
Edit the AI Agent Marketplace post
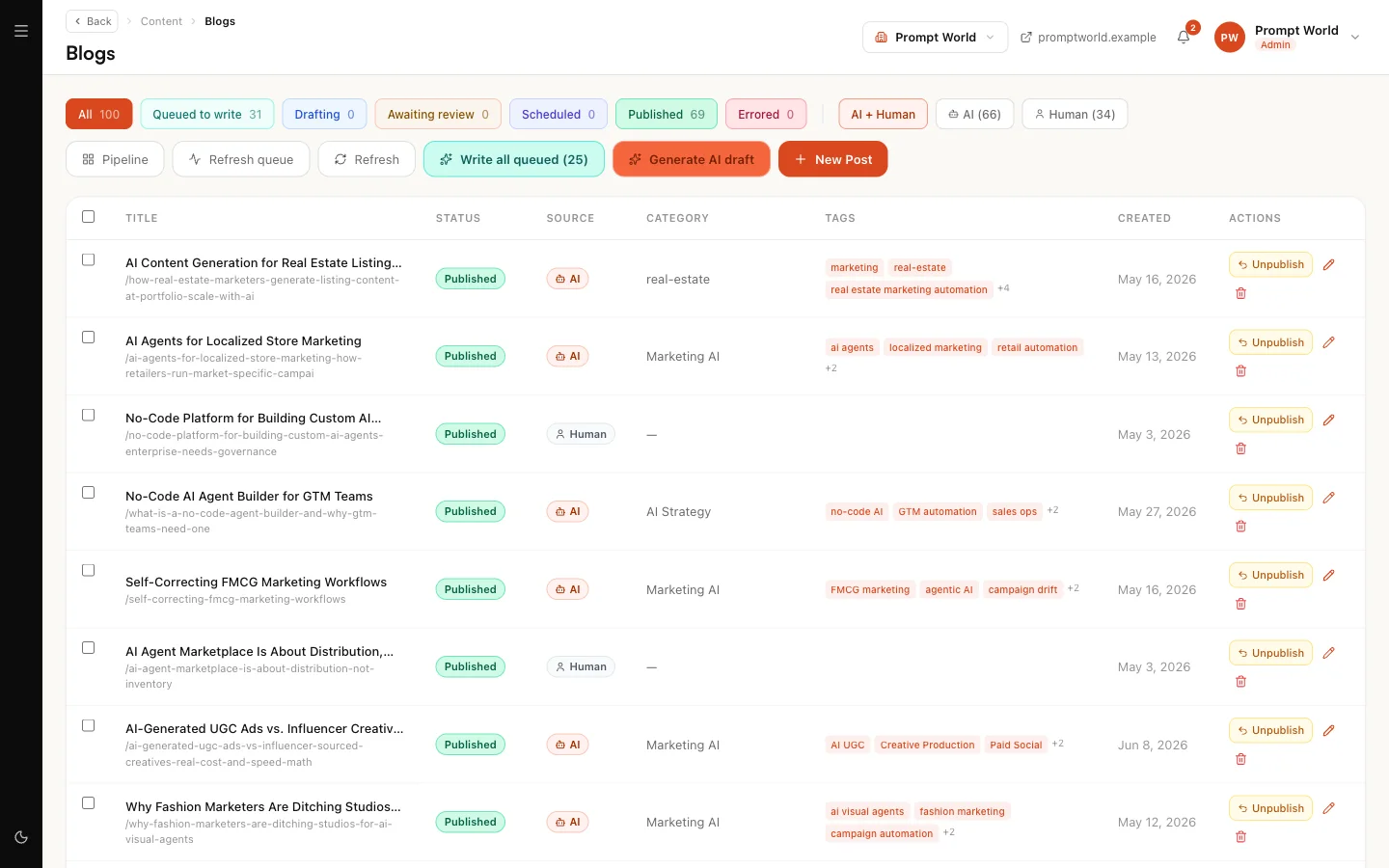[x=1328, y=653]
